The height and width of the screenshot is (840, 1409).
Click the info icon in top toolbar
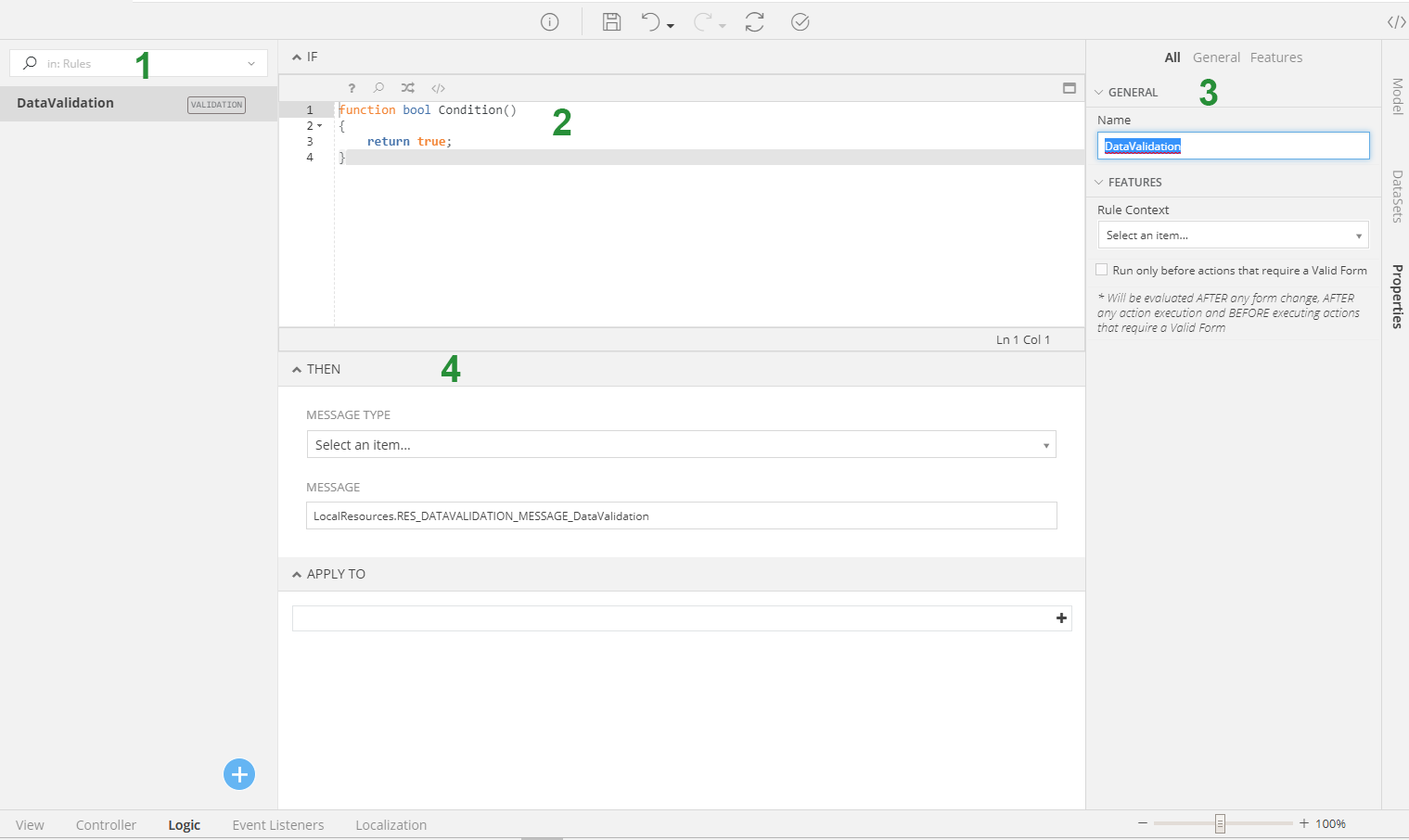(550, 22)
